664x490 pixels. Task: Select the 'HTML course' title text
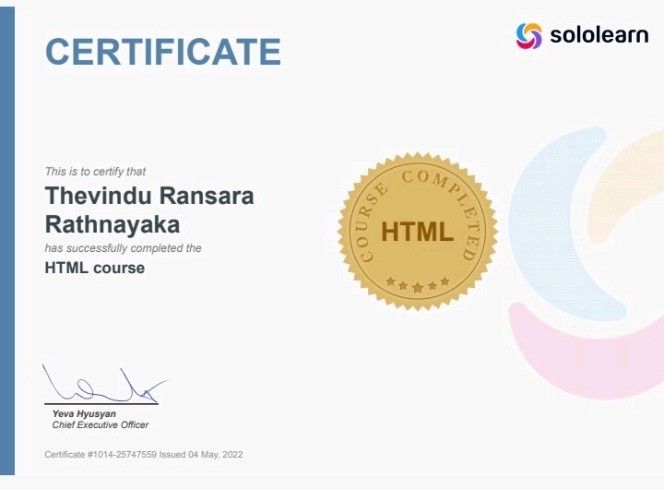tap(95, 268)
